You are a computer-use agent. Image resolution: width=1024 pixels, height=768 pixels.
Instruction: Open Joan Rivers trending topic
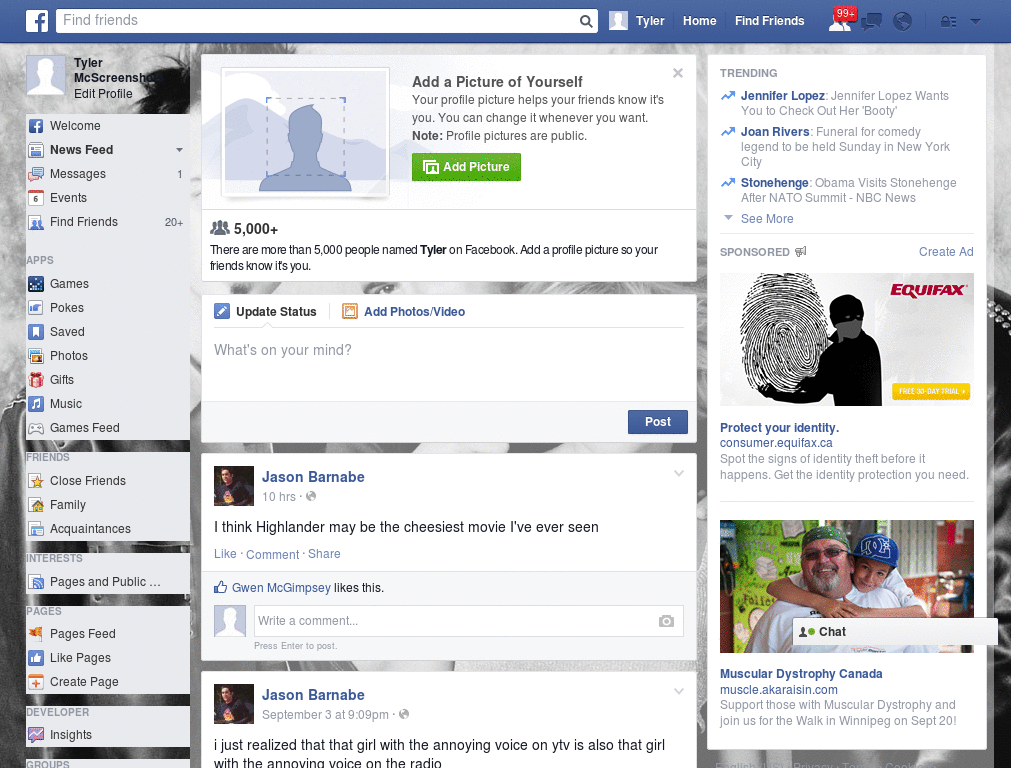[x=775, y=132]
